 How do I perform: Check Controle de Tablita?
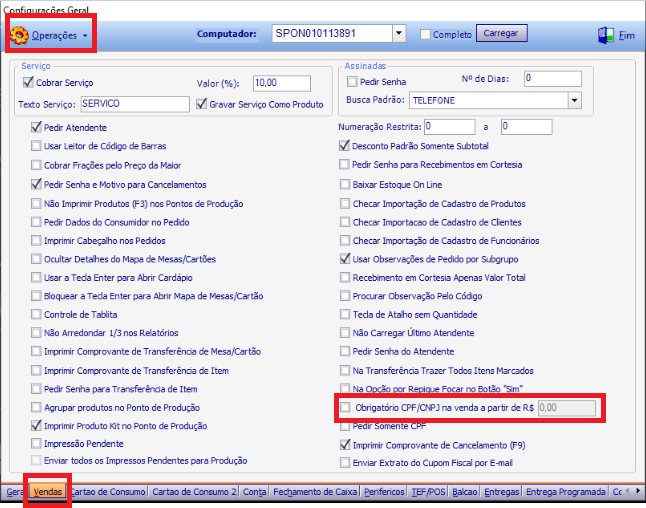click(x=36, y=314)
